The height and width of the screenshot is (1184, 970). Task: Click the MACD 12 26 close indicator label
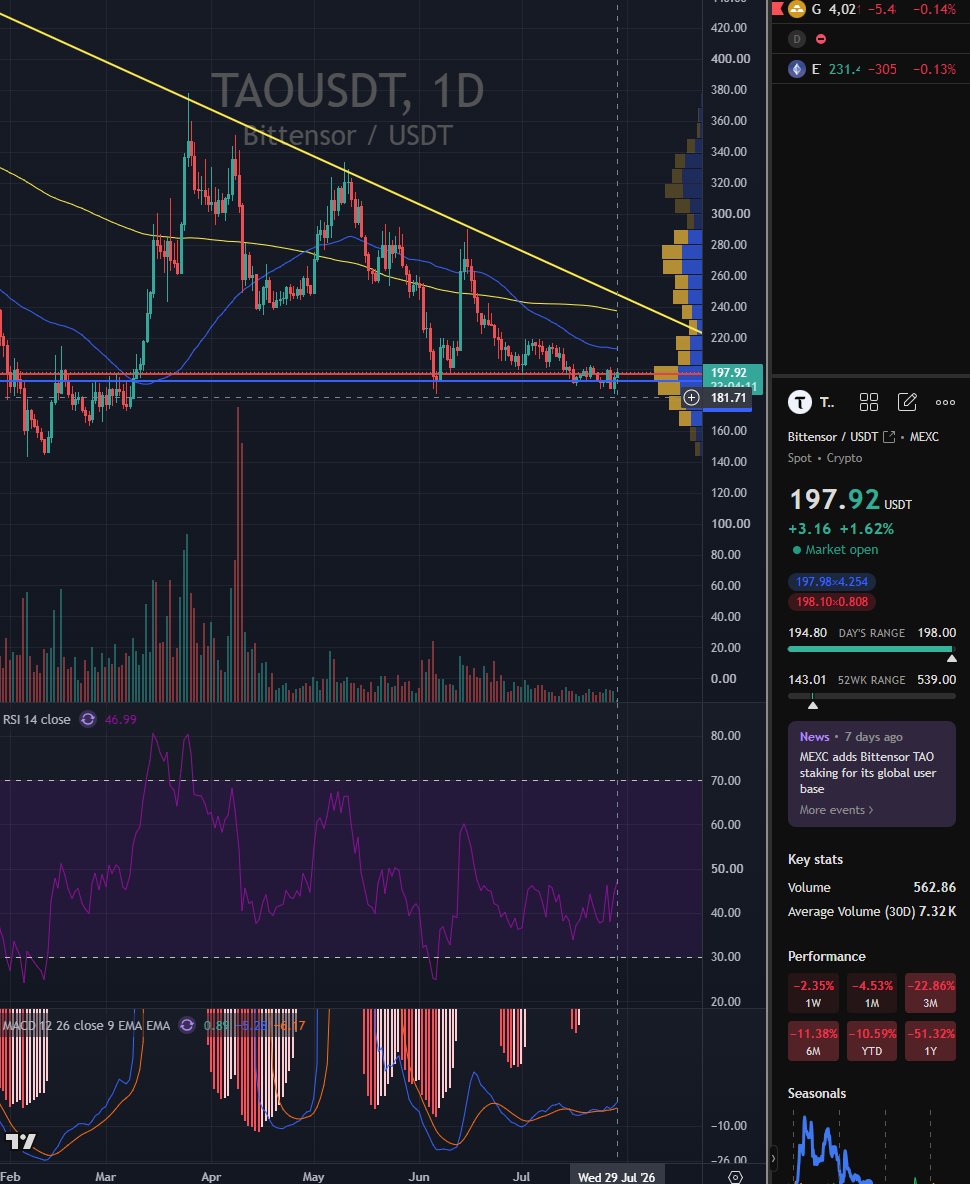(x=86, y=1025)
